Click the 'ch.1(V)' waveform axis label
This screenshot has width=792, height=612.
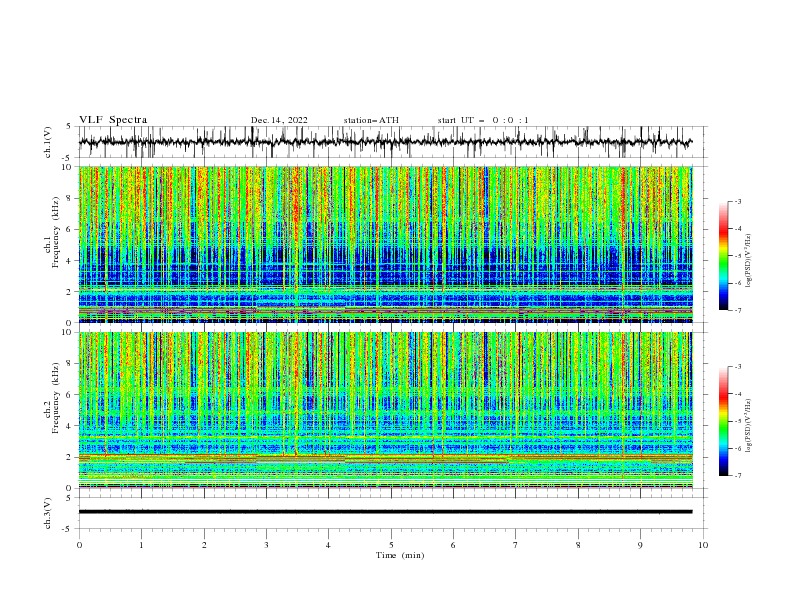(48, 142)
